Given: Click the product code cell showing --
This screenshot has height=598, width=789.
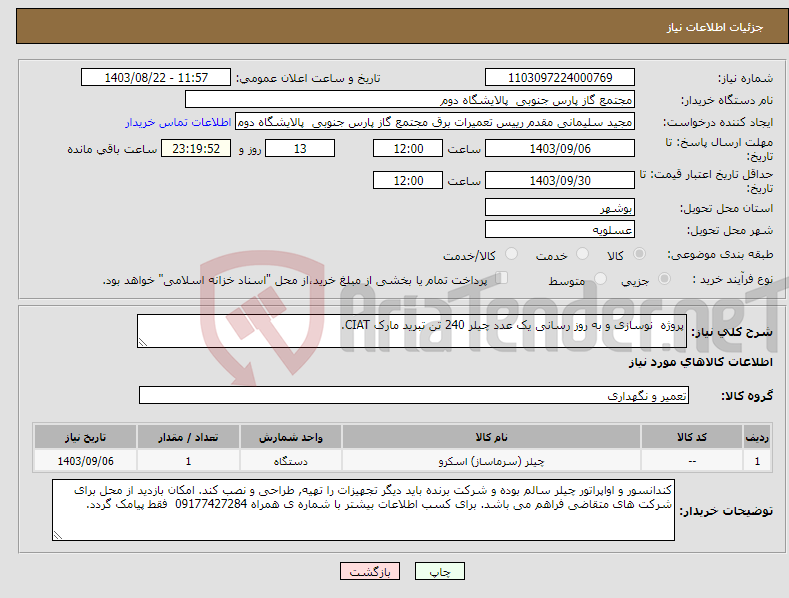Looking at the screenshot, I should point(692,461).
